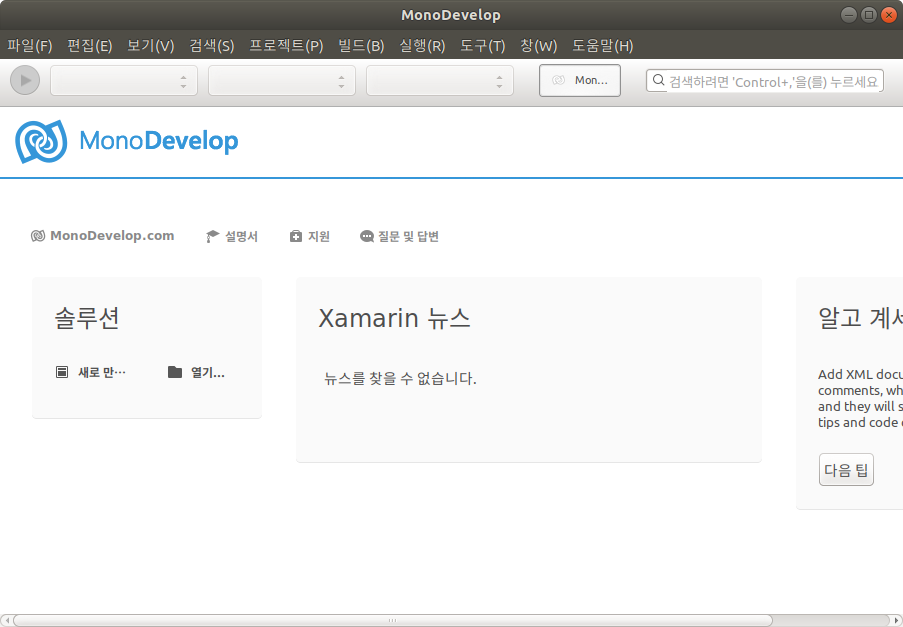
Task: Click the 다음 팁 button
Action: 846,470
